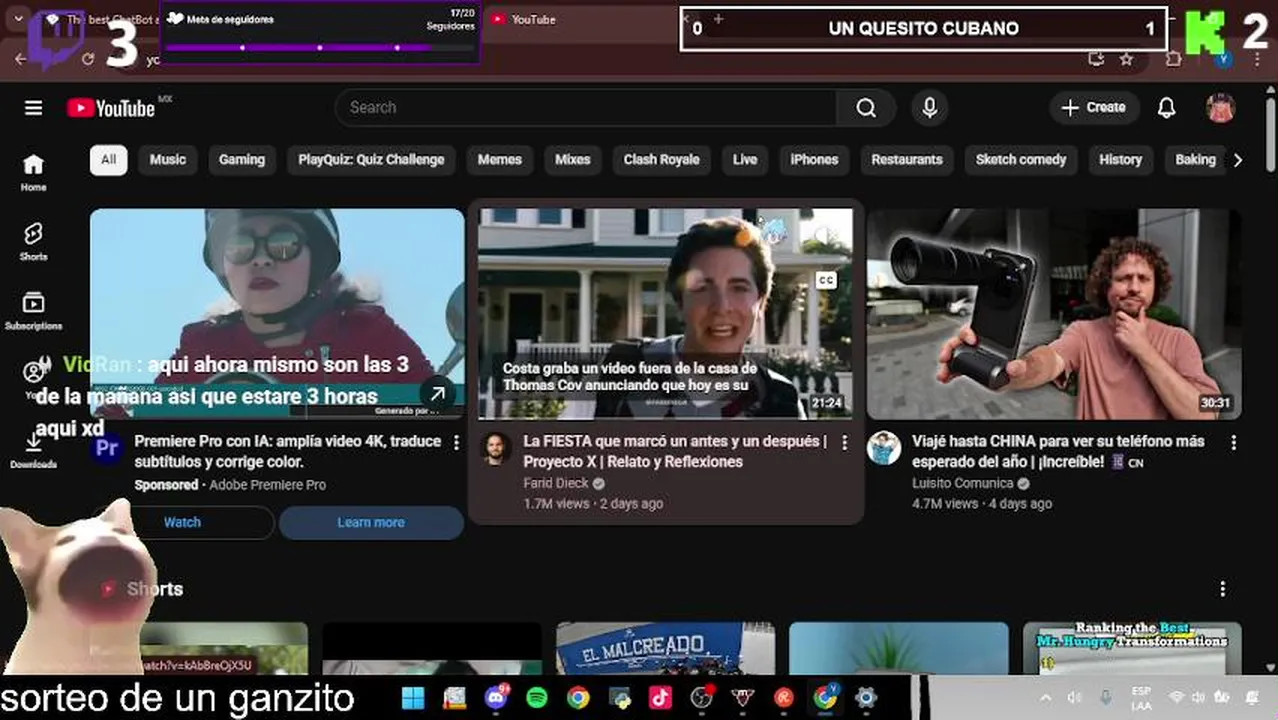
Task: Open more options for Shorts section
Action: click(1222, 589)
